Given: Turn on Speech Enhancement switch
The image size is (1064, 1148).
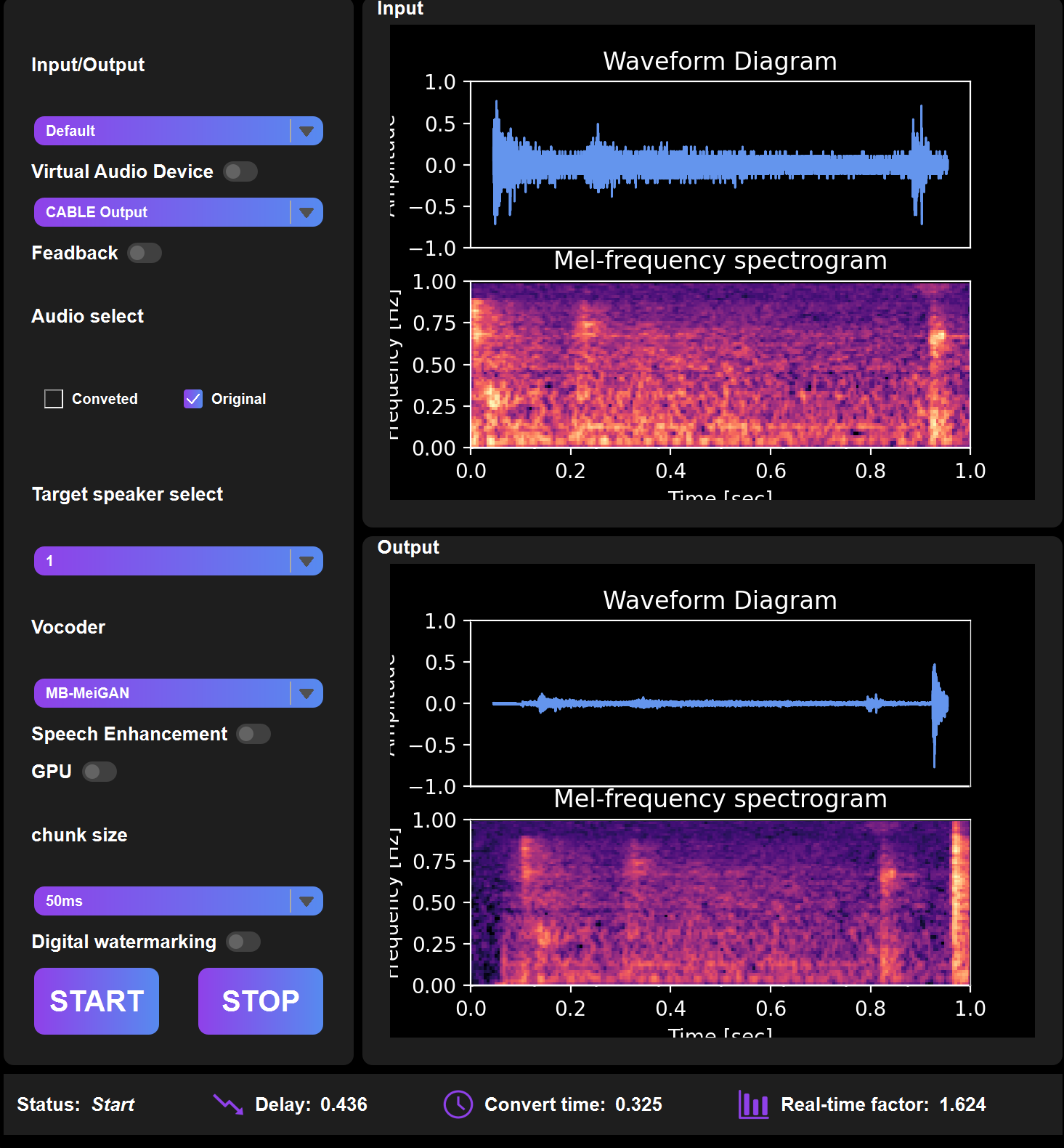Looking at the screenshot, I should pyautogui.click(x=253, y=734).
